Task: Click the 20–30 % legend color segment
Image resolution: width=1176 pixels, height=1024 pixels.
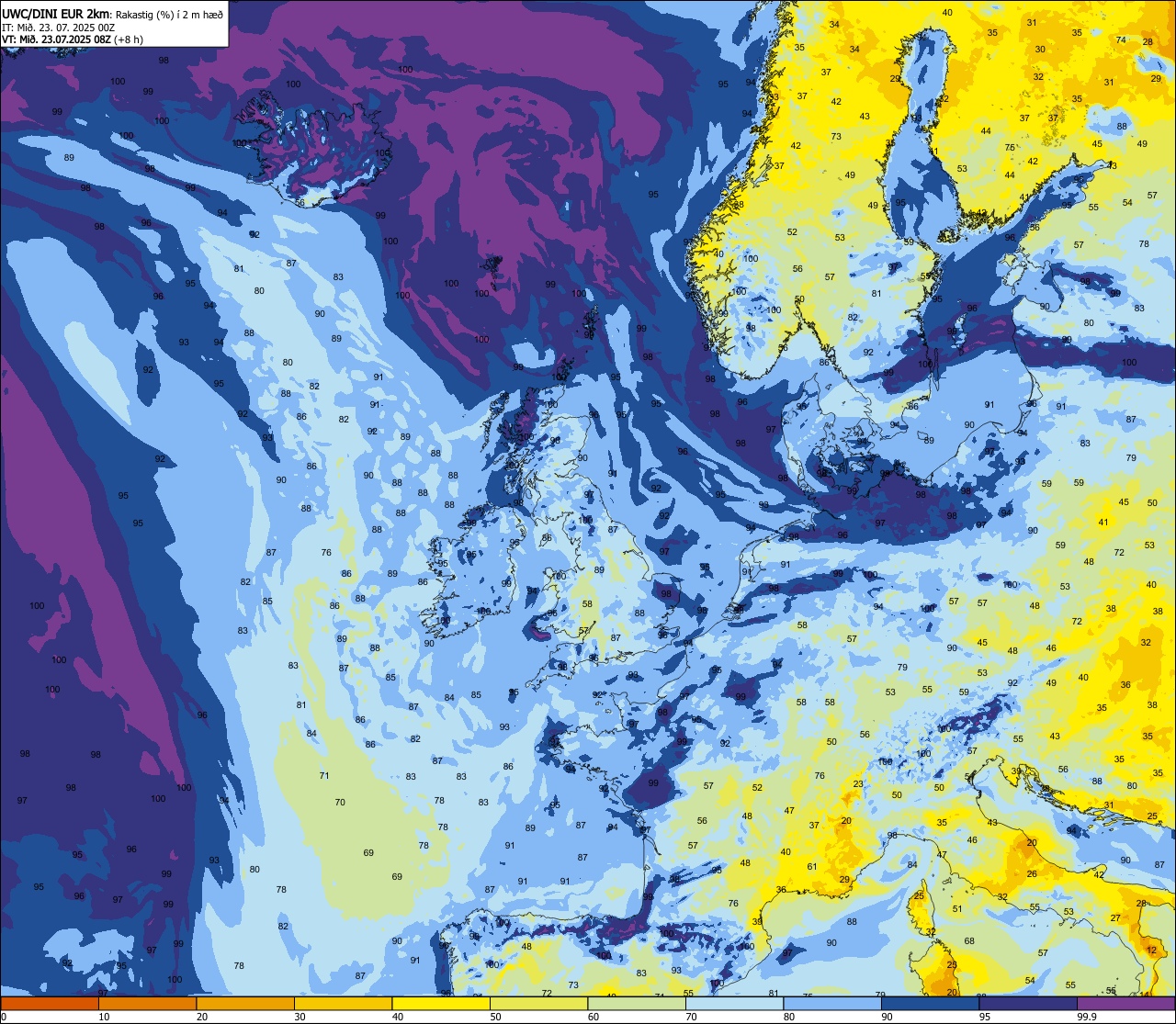Action: 245,1004
